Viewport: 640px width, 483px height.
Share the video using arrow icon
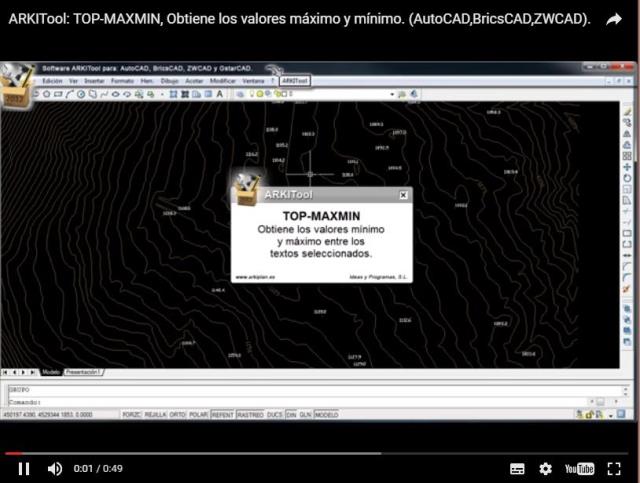click(x=613, y=19)
